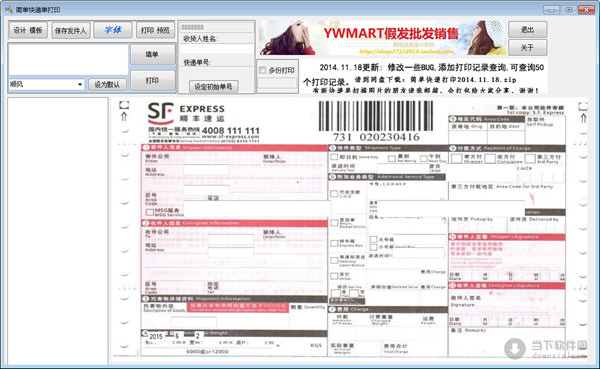The height and width of the screenshot is (369, 600).
Task: Click the 打印 print button
Action: pos(153,80)
